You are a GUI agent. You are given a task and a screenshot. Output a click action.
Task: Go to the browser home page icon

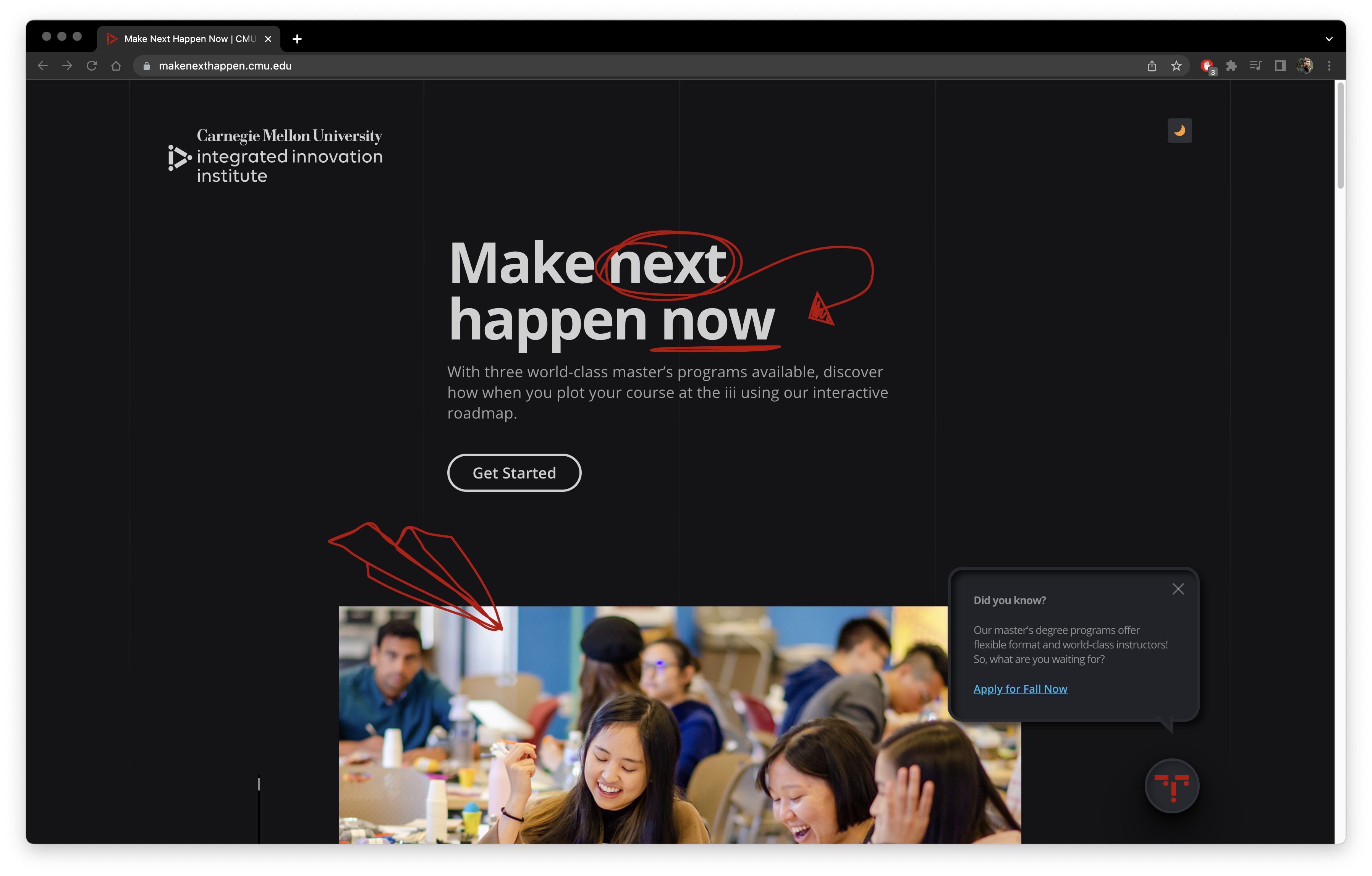coord(116,66)
